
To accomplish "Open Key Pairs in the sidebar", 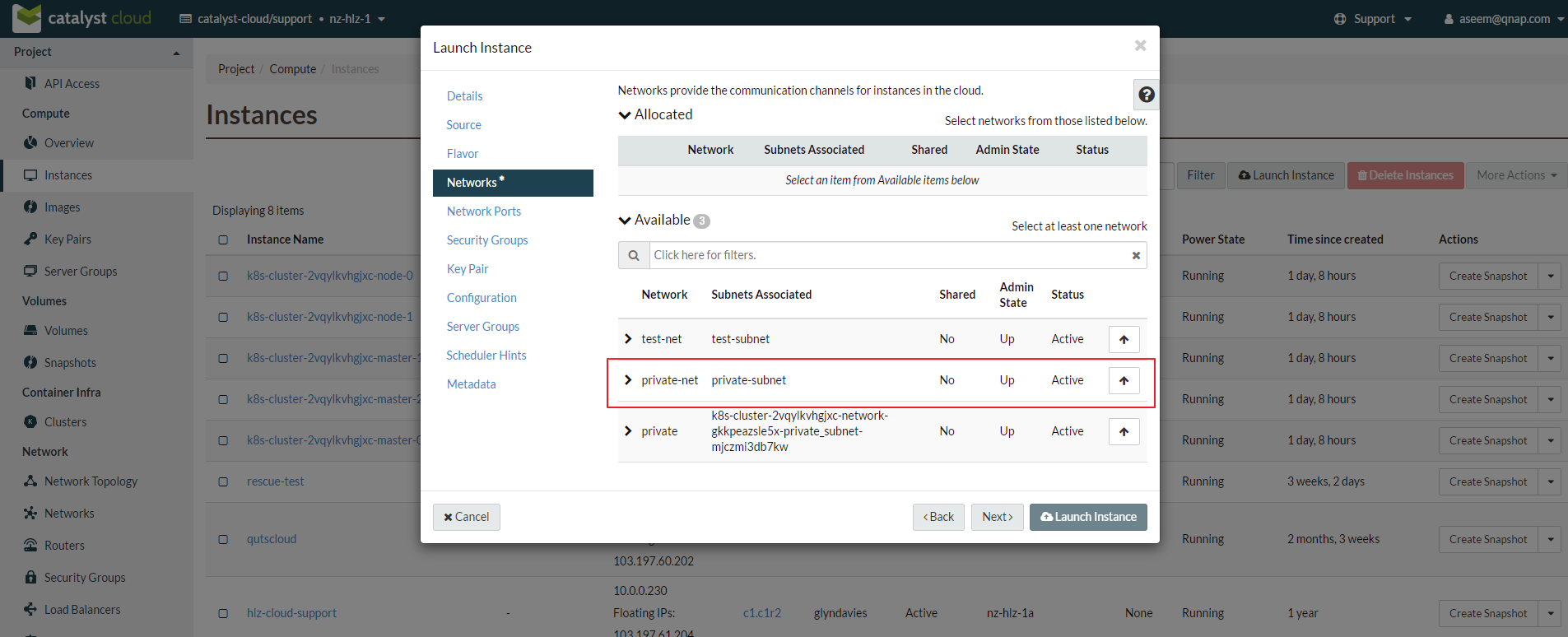I will 67,239.
